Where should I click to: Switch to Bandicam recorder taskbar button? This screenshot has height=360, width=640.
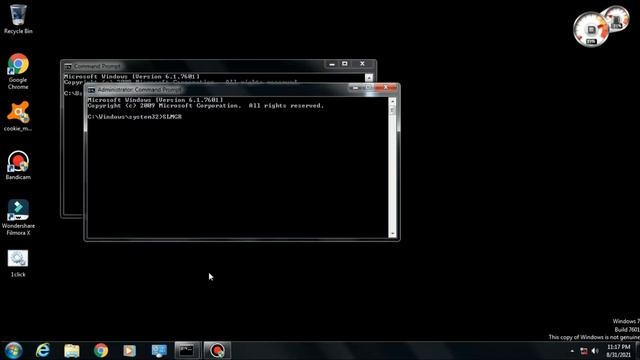pos(217,350)
